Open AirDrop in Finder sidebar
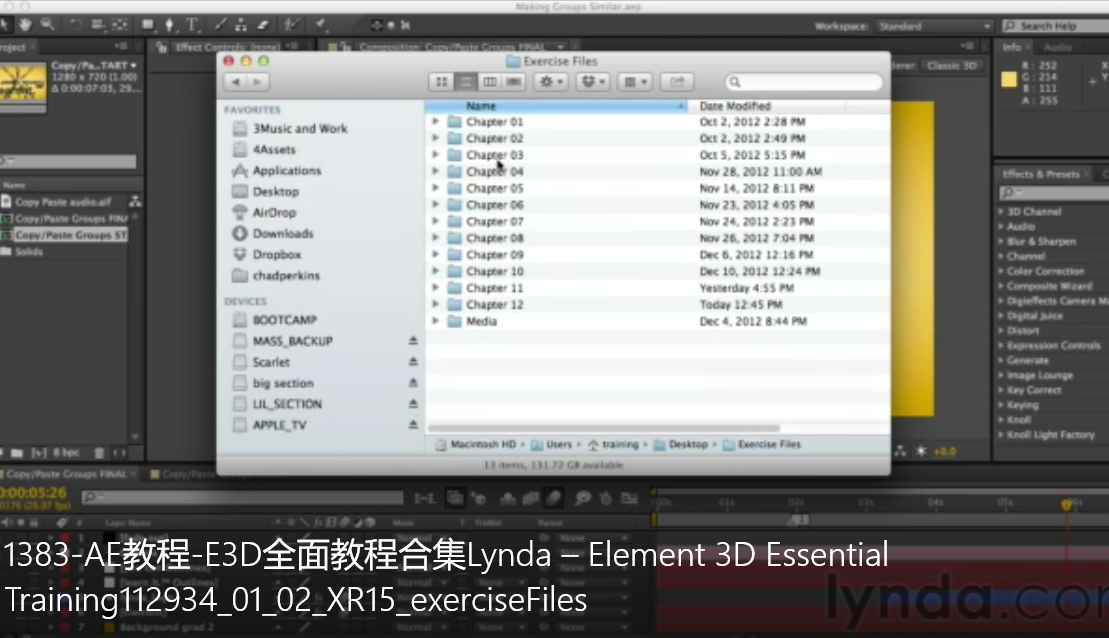Image resolution: width=1109 pixels, height=638 pixels. (x=274, y=212)
